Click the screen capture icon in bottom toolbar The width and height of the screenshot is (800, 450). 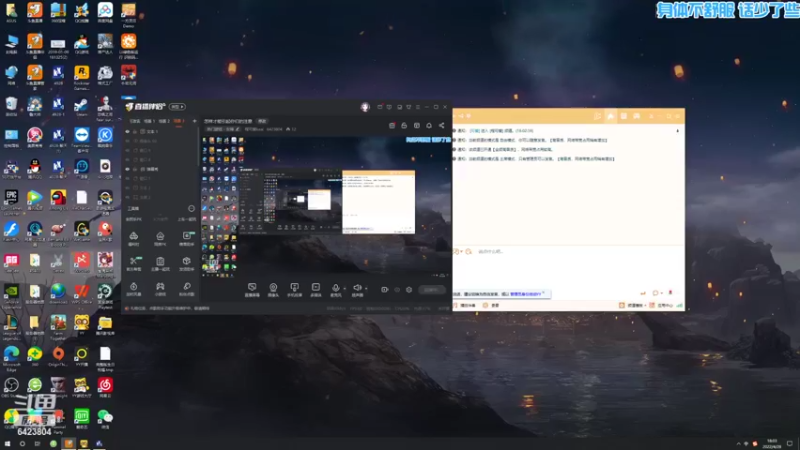tap(252, 288)
